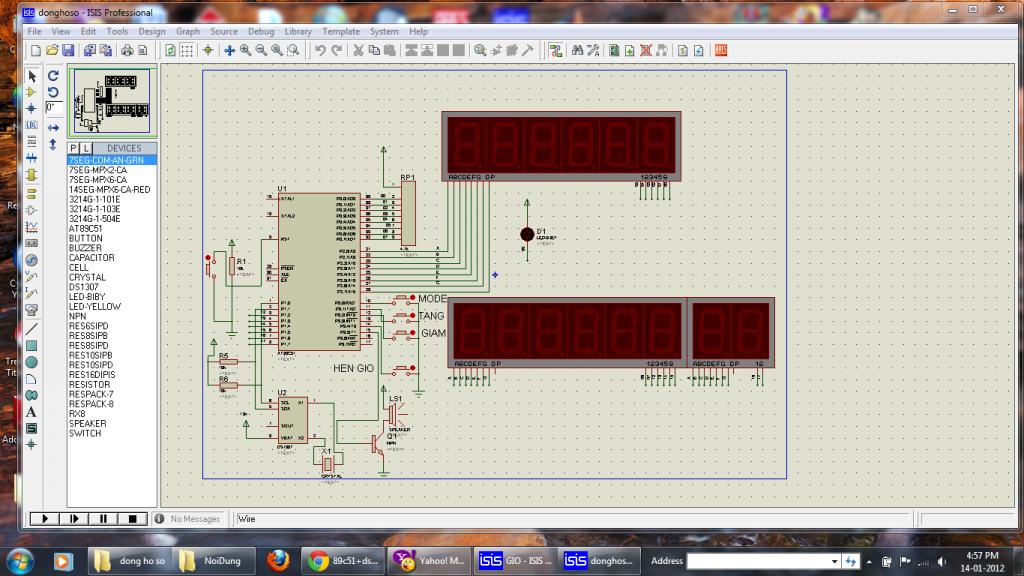Click the overview schematic thumbnail
The image size is (1024, 576).
110,101
